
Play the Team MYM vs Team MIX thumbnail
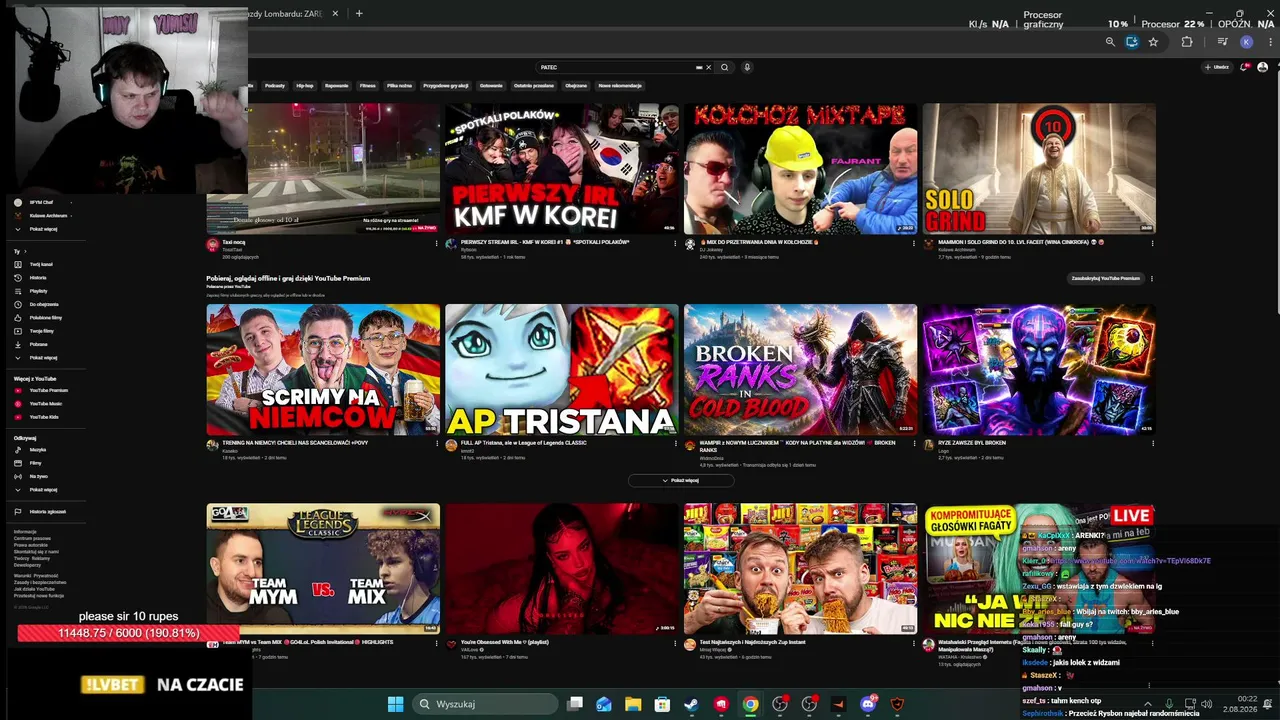point(323,568)
